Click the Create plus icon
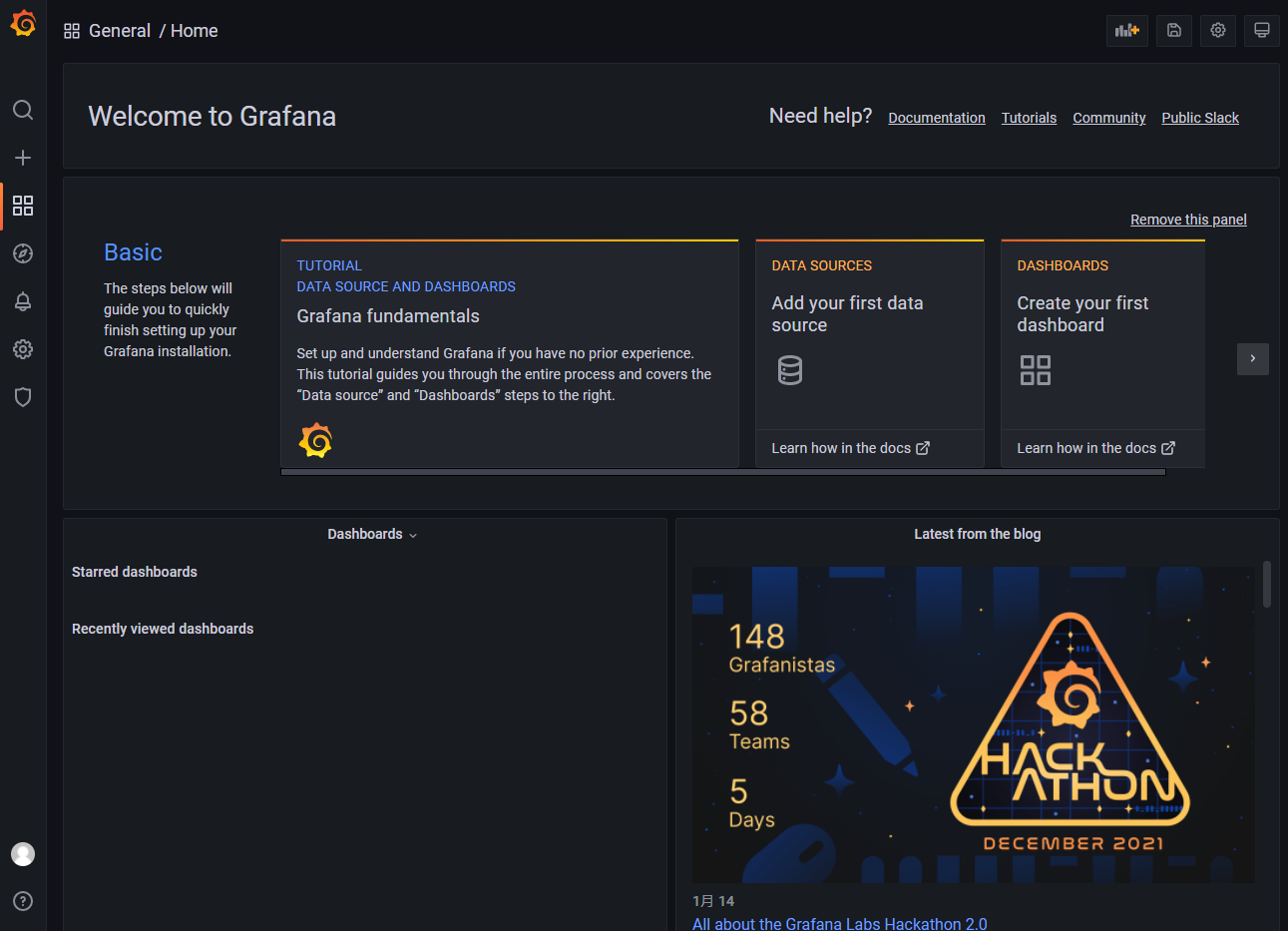This screenshot has height=931, width=1288. 23,158
